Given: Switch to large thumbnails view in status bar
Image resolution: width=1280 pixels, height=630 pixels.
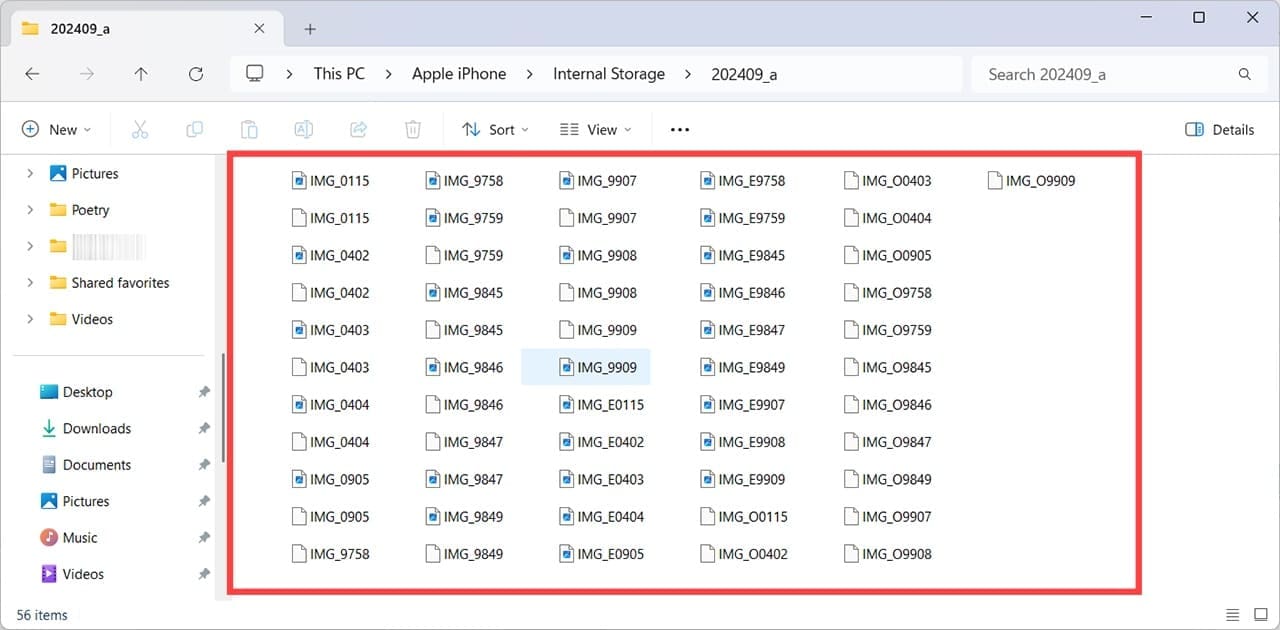Looking at the screenshot, I should [1260, 614].
